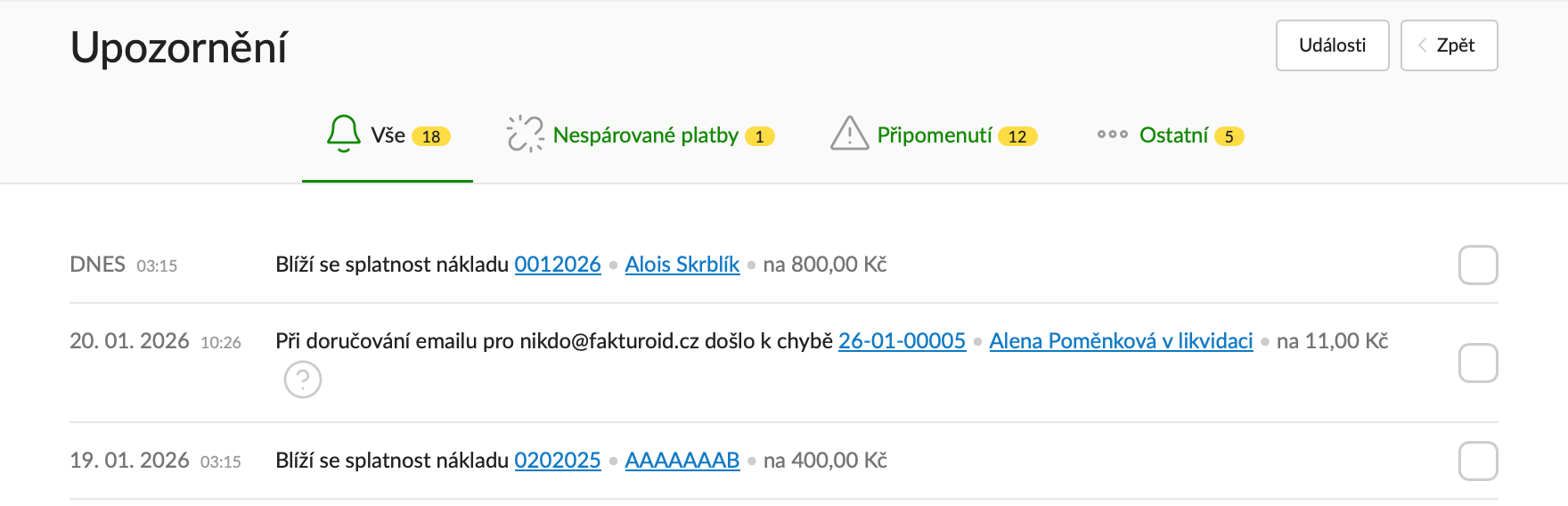The image size is (1568, 506).
Task: Open invoice link 26-01-00005
Action: click(902, 341)
